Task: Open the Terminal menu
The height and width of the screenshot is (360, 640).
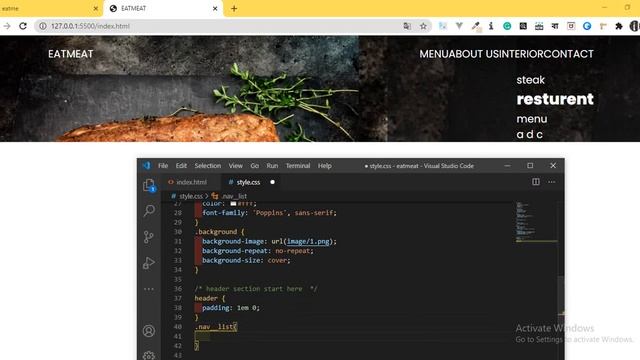Action: pyautogui.click(x=298, y=166)
